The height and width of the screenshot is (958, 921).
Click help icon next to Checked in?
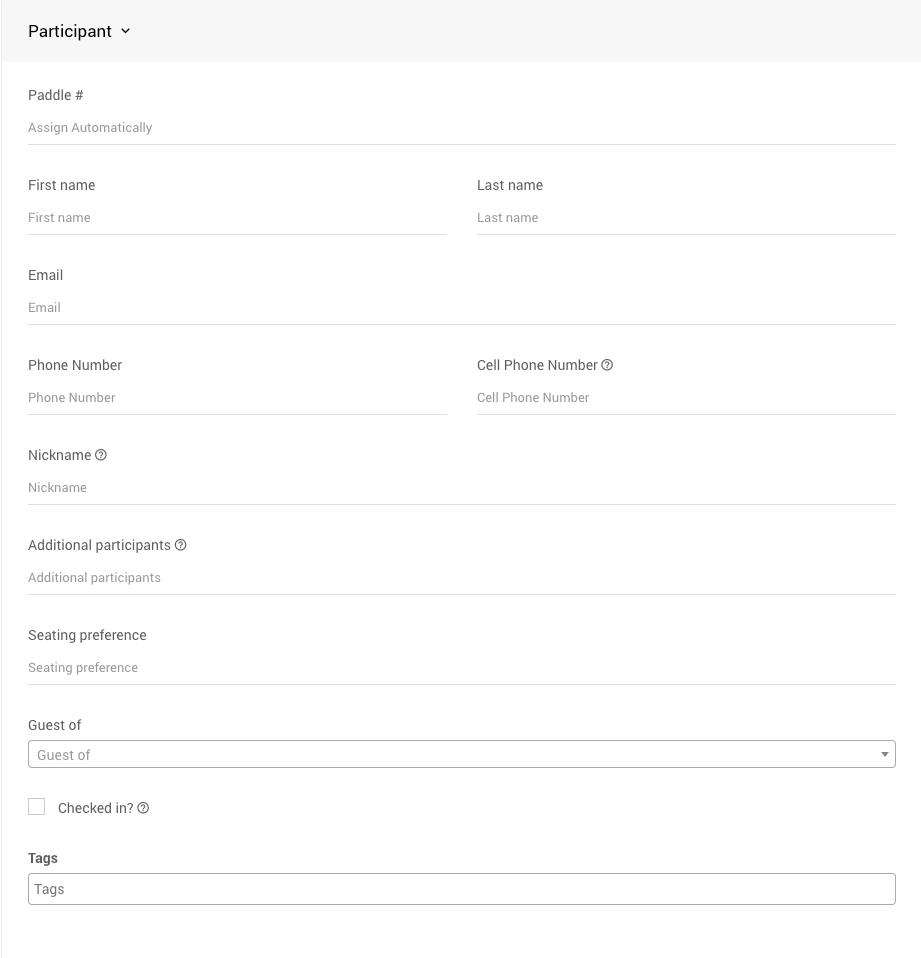click(x=143, y=808)
